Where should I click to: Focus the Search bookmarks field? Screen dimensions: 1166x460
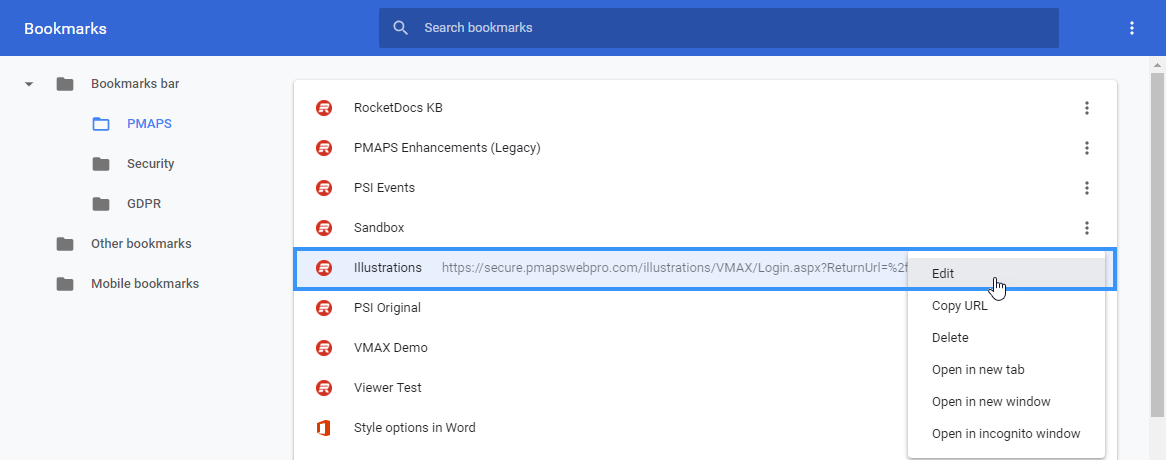tap(718, 28)
